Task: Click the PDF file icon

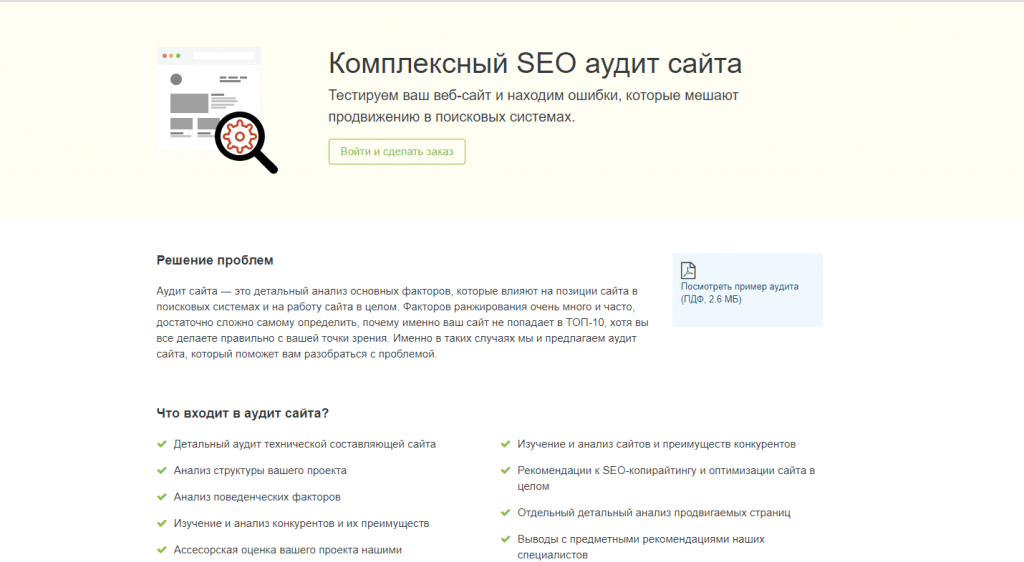Action: click(688, 270)
